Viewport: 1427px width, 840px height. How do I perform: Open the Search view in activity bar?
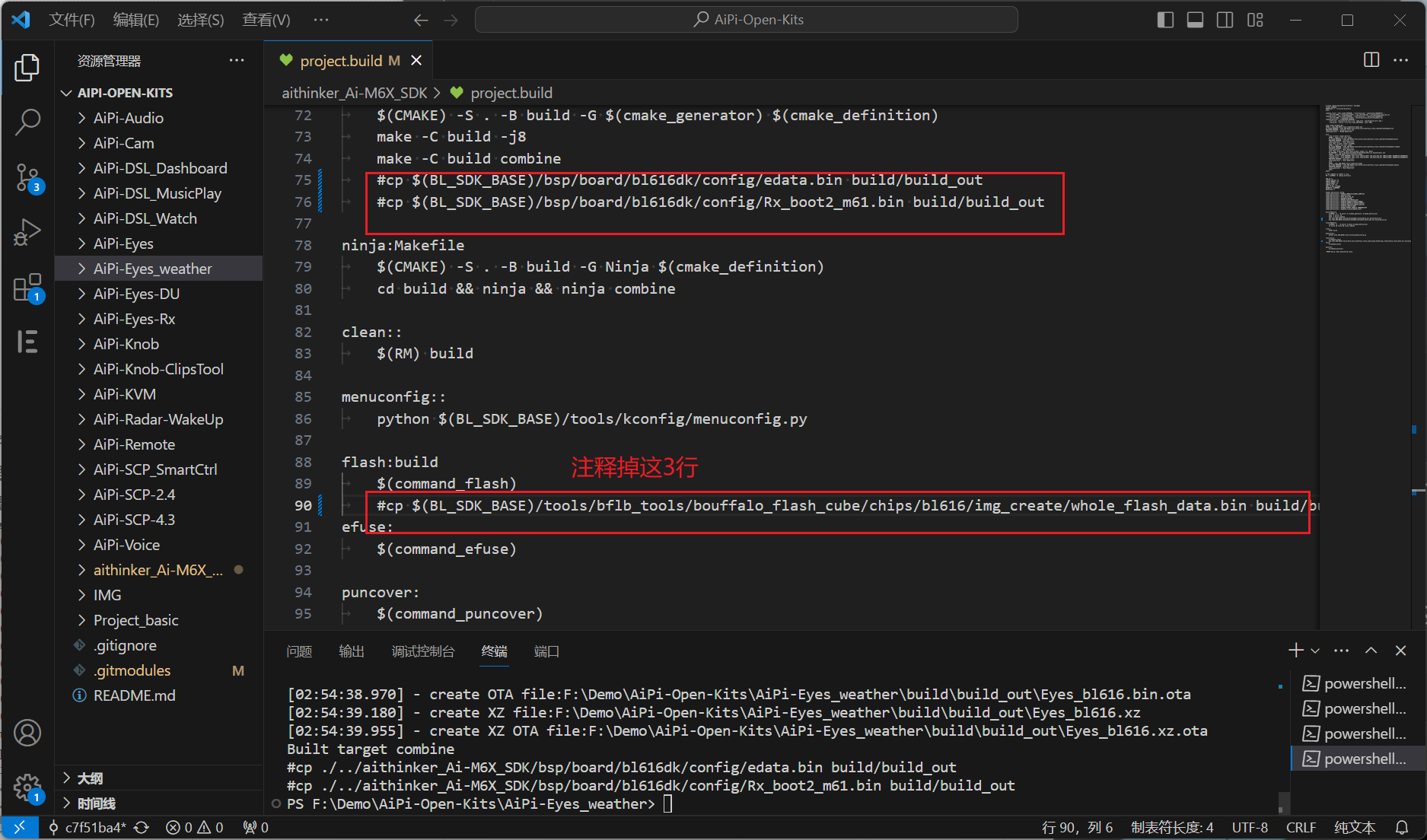27,122
